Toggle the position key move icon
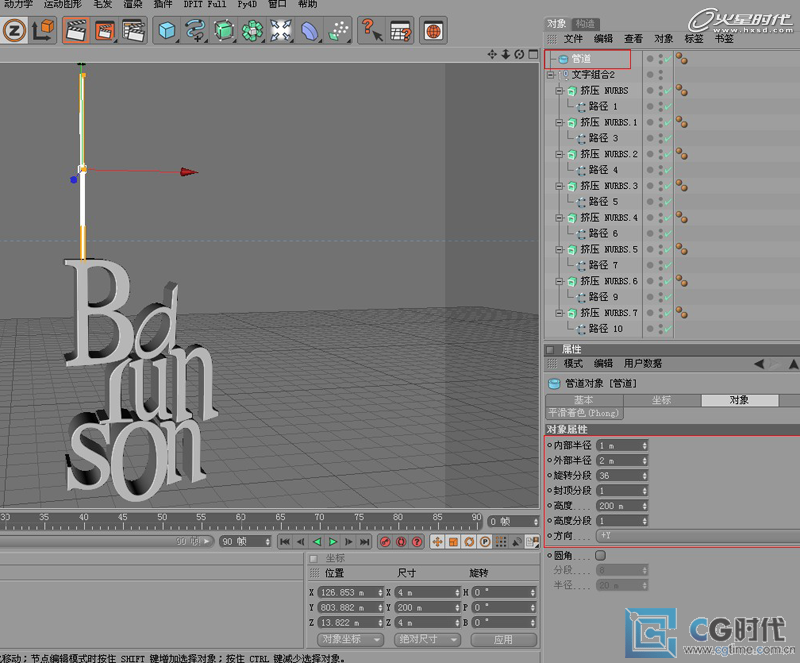 point(437,542)
